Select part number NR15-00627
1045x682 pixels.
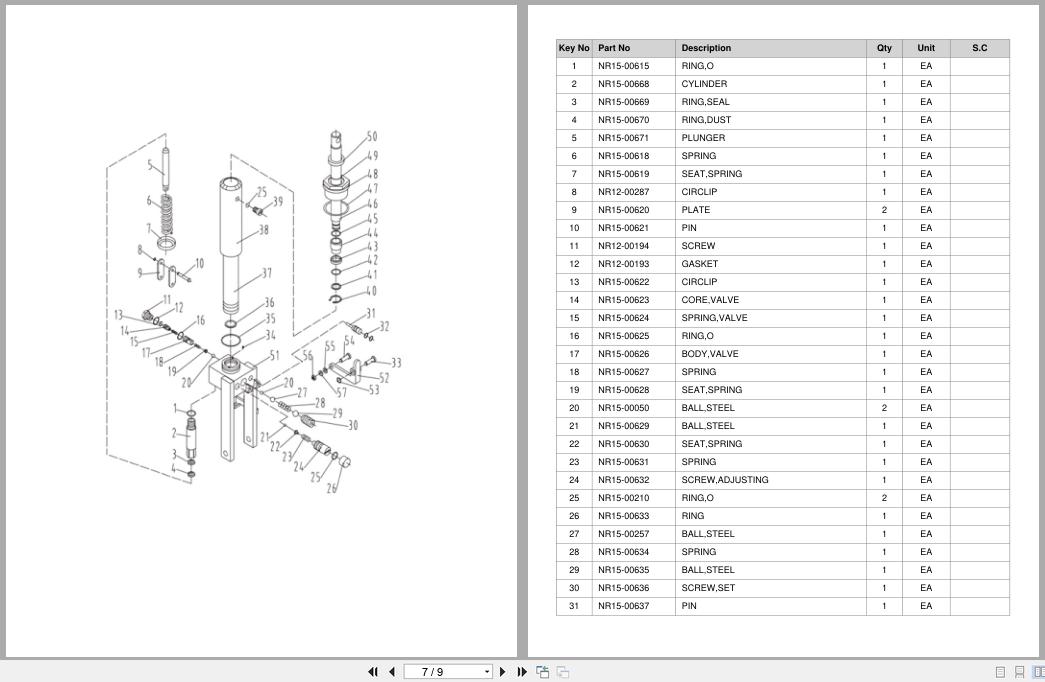(x=623, y=372)
